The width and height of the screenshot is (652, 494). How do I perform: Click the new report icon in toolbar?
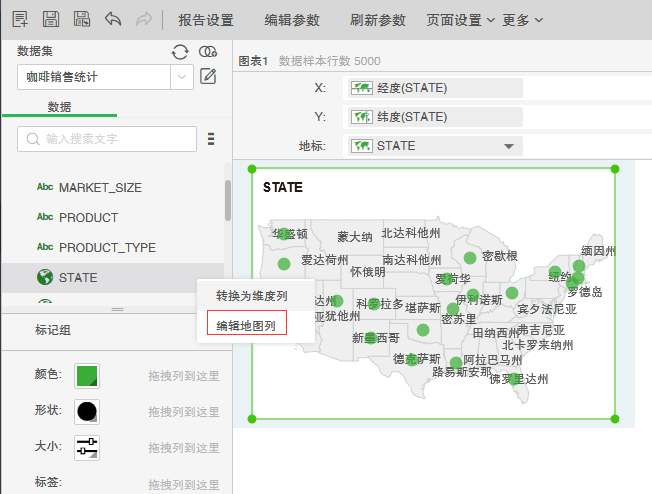[x=20, y=19]
